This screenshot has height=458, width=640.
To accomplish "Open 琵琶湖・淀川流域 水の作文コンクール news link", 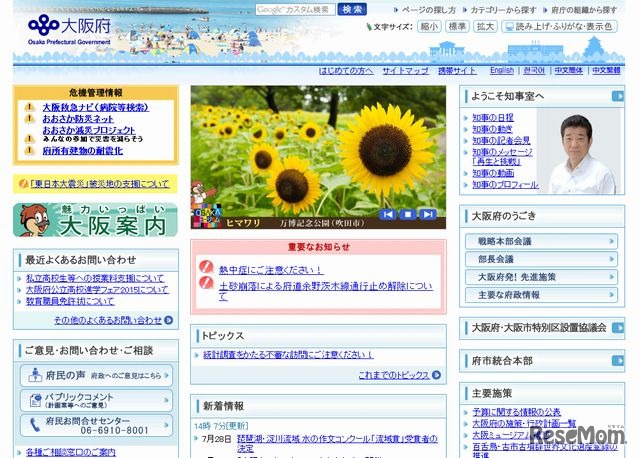I will (337, 443).
